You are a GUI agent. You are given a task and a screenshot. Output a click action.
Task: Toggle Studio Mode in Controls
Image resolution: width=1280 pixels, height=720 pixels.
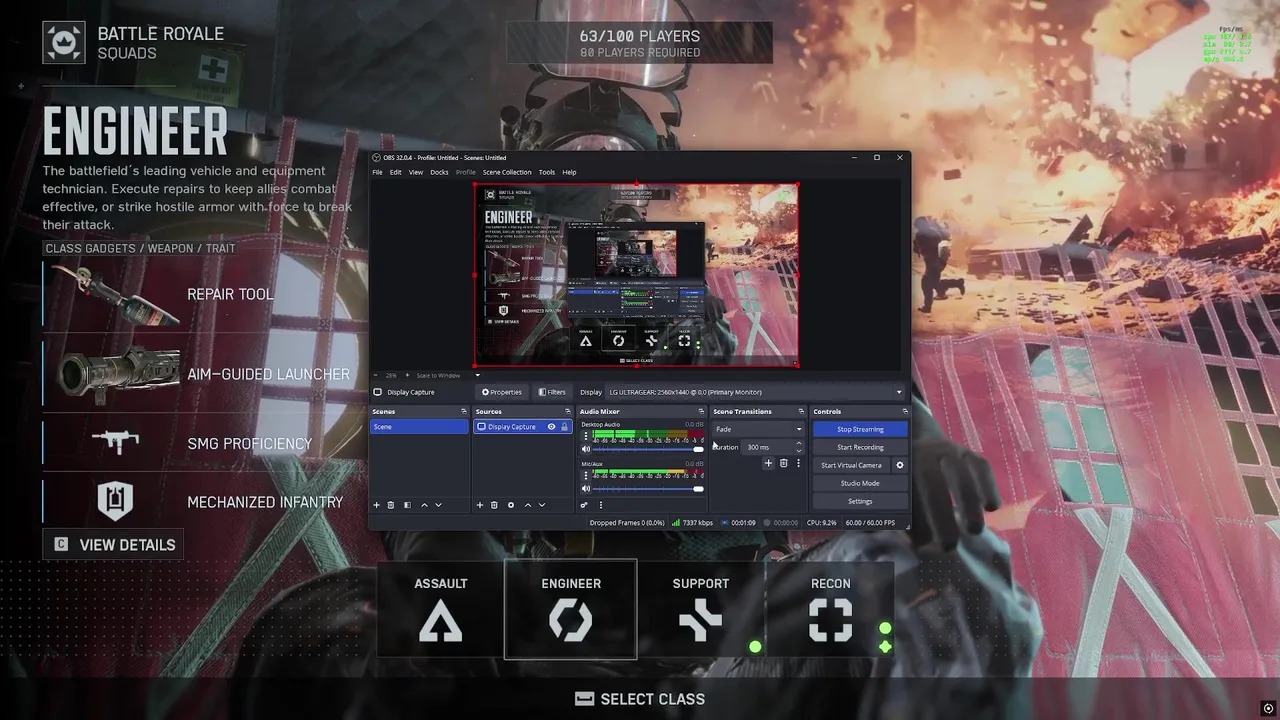(860, 483)
